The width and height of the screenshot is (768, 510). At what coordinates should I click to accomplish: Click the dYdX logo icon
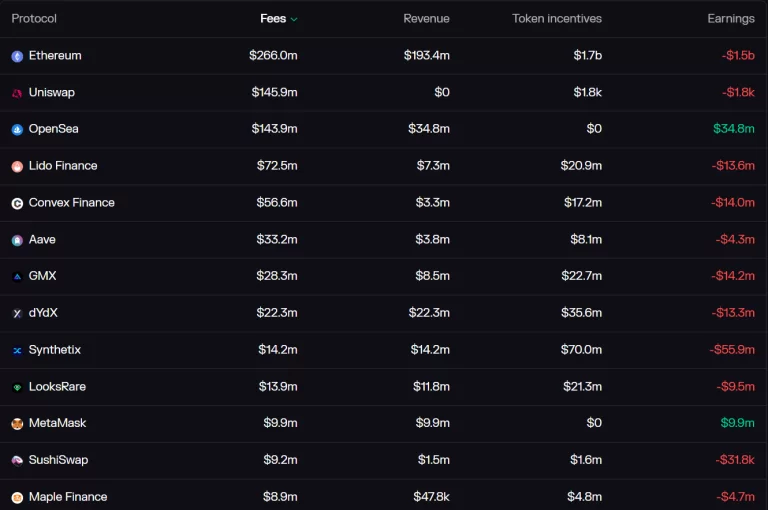[x=17, y=313]
